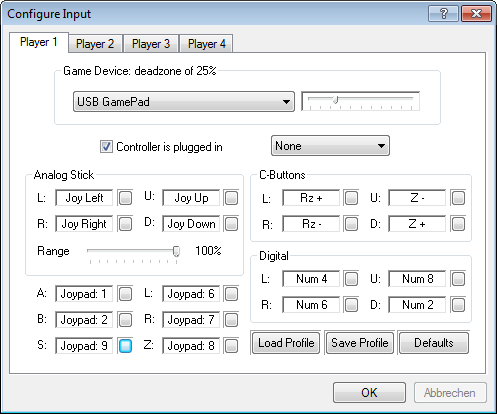Click the deadzone slider thumb
Screen dimensions: 497x414
[x=336, y=99]
